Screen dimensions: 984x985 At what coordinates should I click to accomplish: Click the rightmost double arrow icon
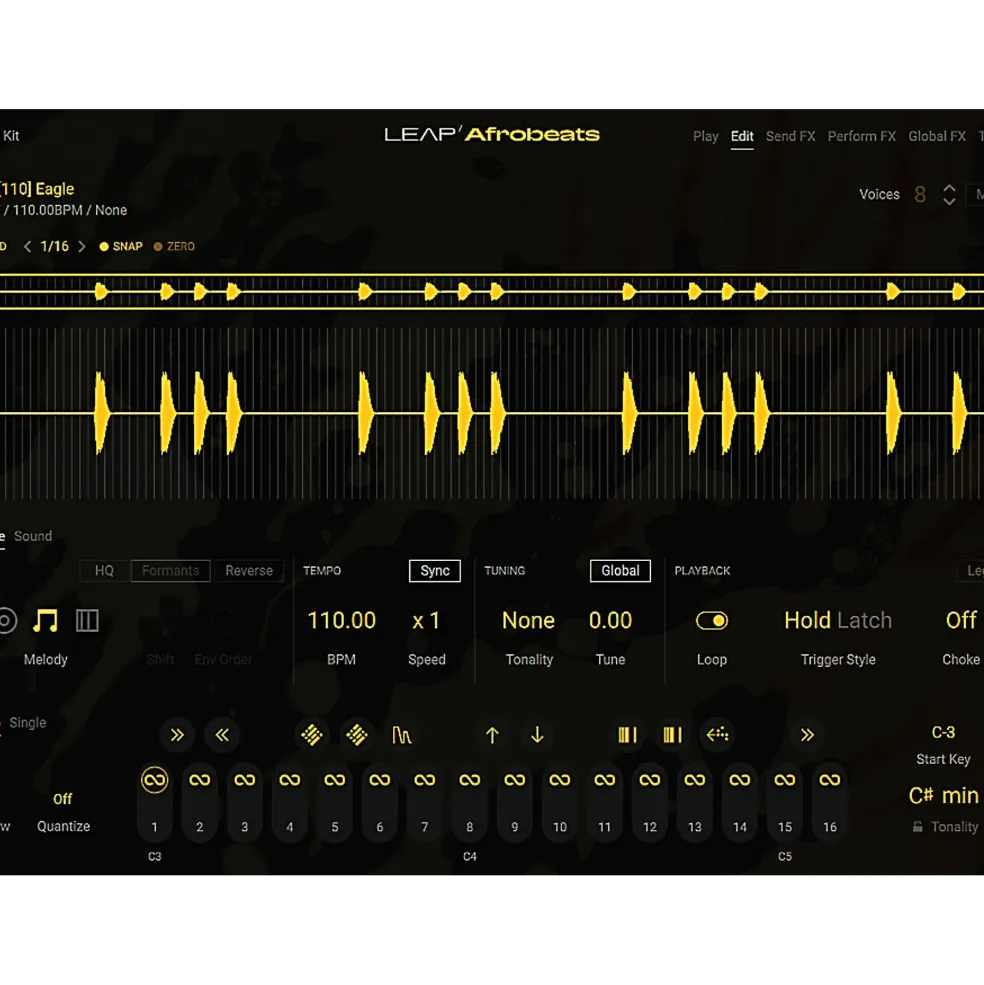[807, 734]
